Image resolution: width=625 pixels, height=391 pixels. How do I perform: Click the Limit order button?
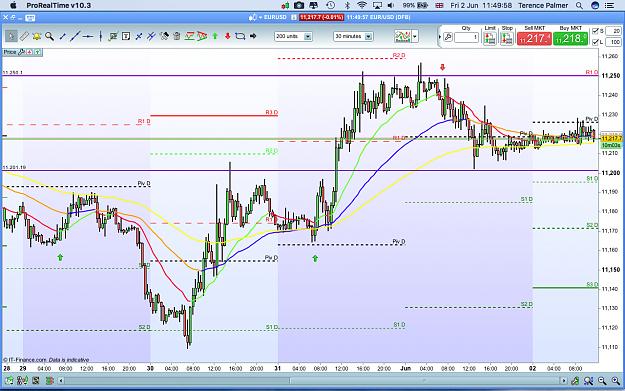click(x=490, y=38)
